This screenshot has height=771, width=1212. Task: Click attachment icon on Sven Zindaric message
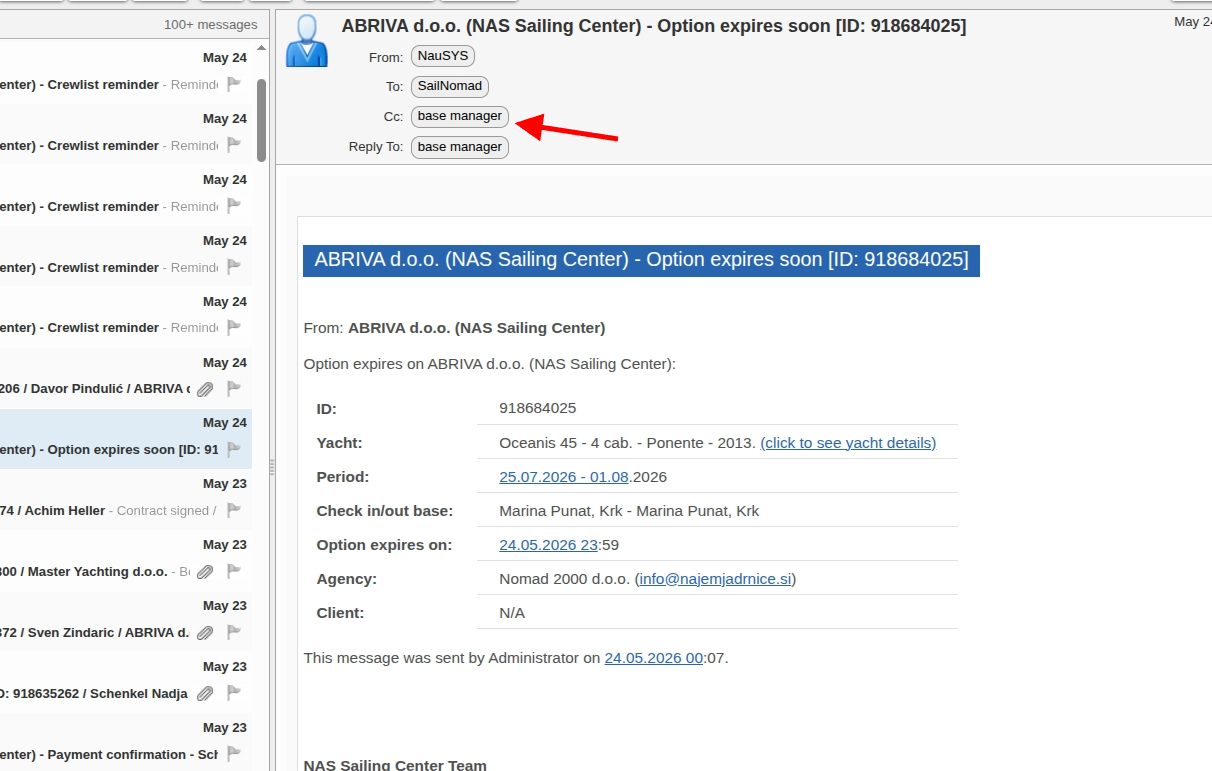pos(205,633)
